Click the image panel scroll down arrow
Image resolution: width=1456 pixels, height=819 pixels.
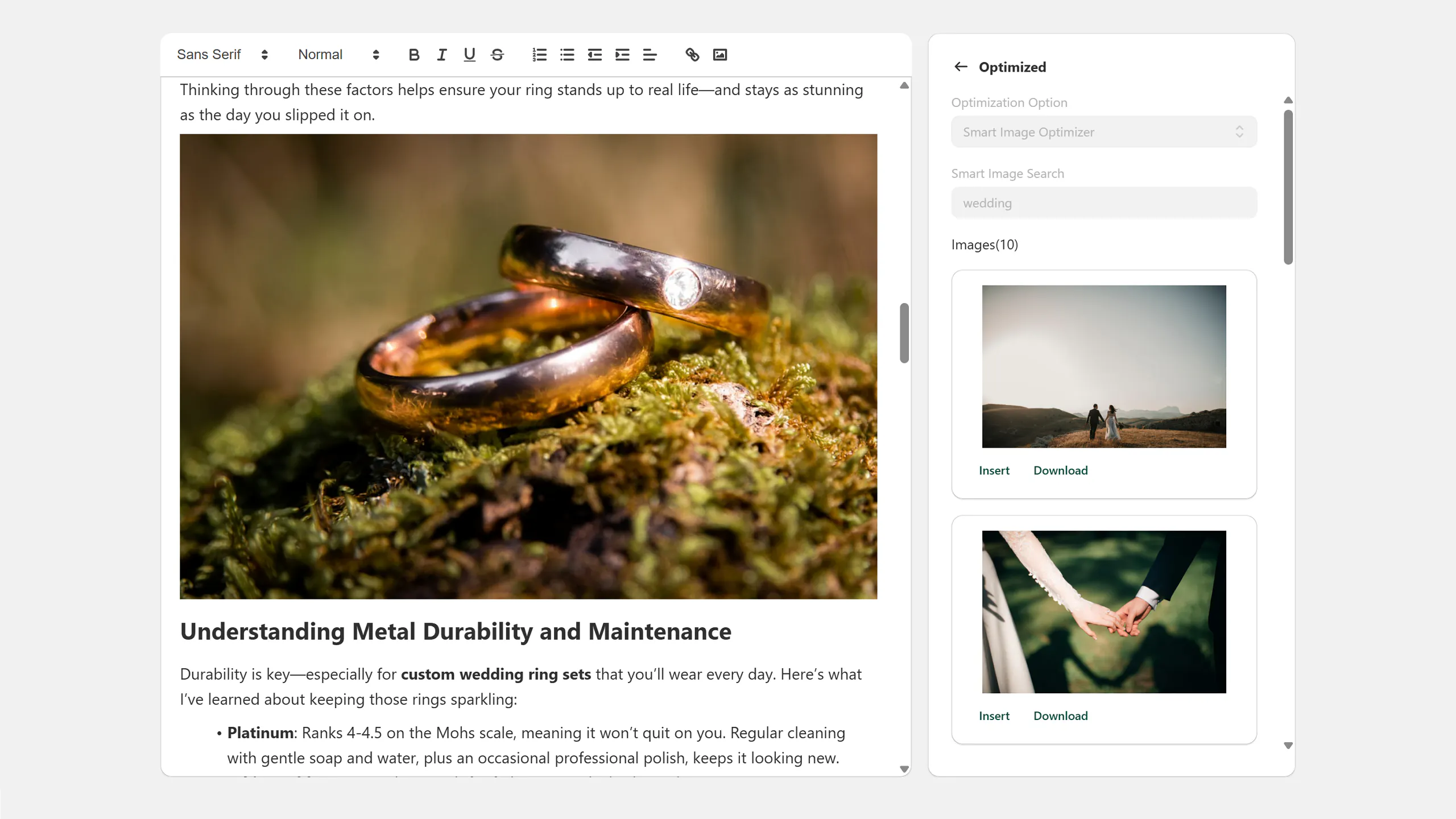(x=1288, y=746)
